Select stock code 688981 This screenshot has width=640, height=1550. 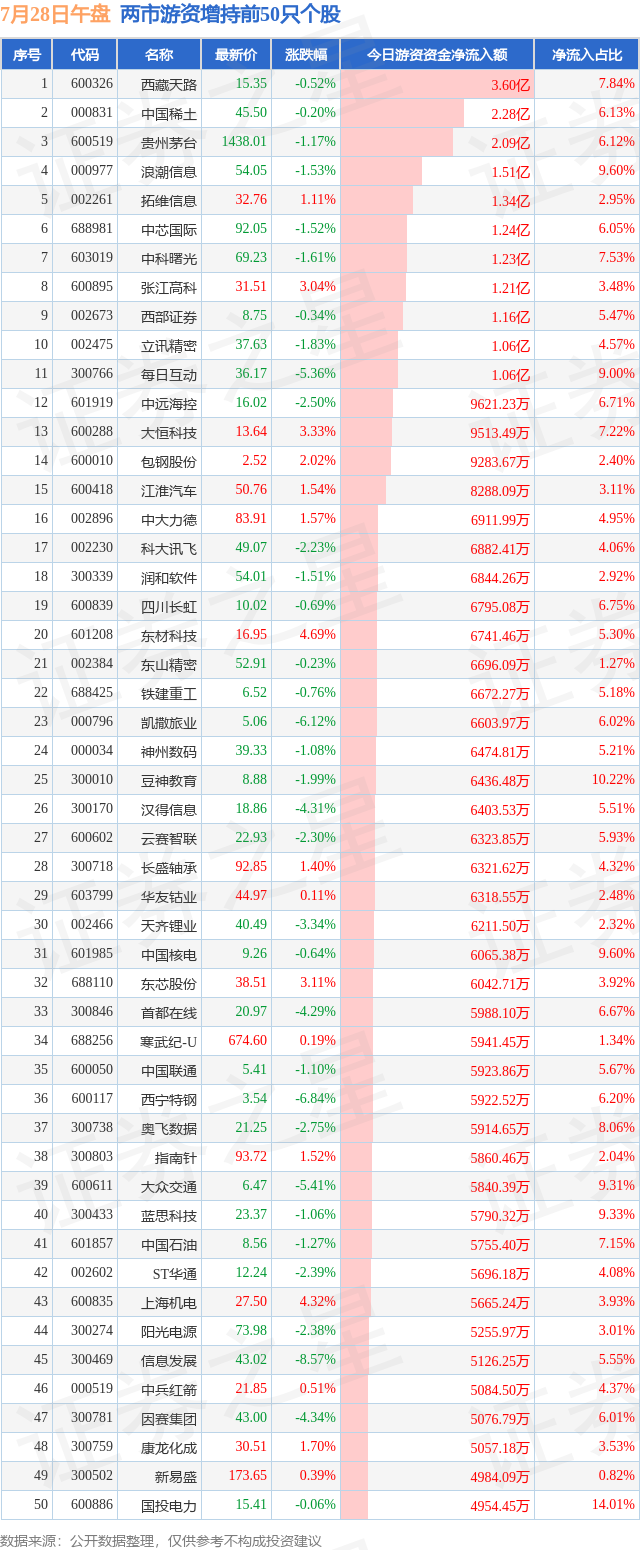92,230
